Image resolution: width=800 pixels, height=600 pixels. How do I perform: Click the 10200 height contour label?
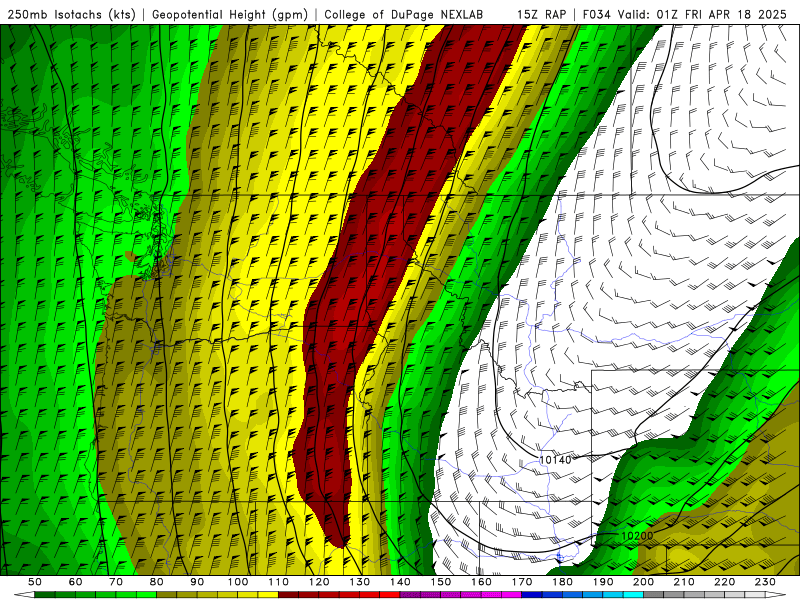pos(637,536)
